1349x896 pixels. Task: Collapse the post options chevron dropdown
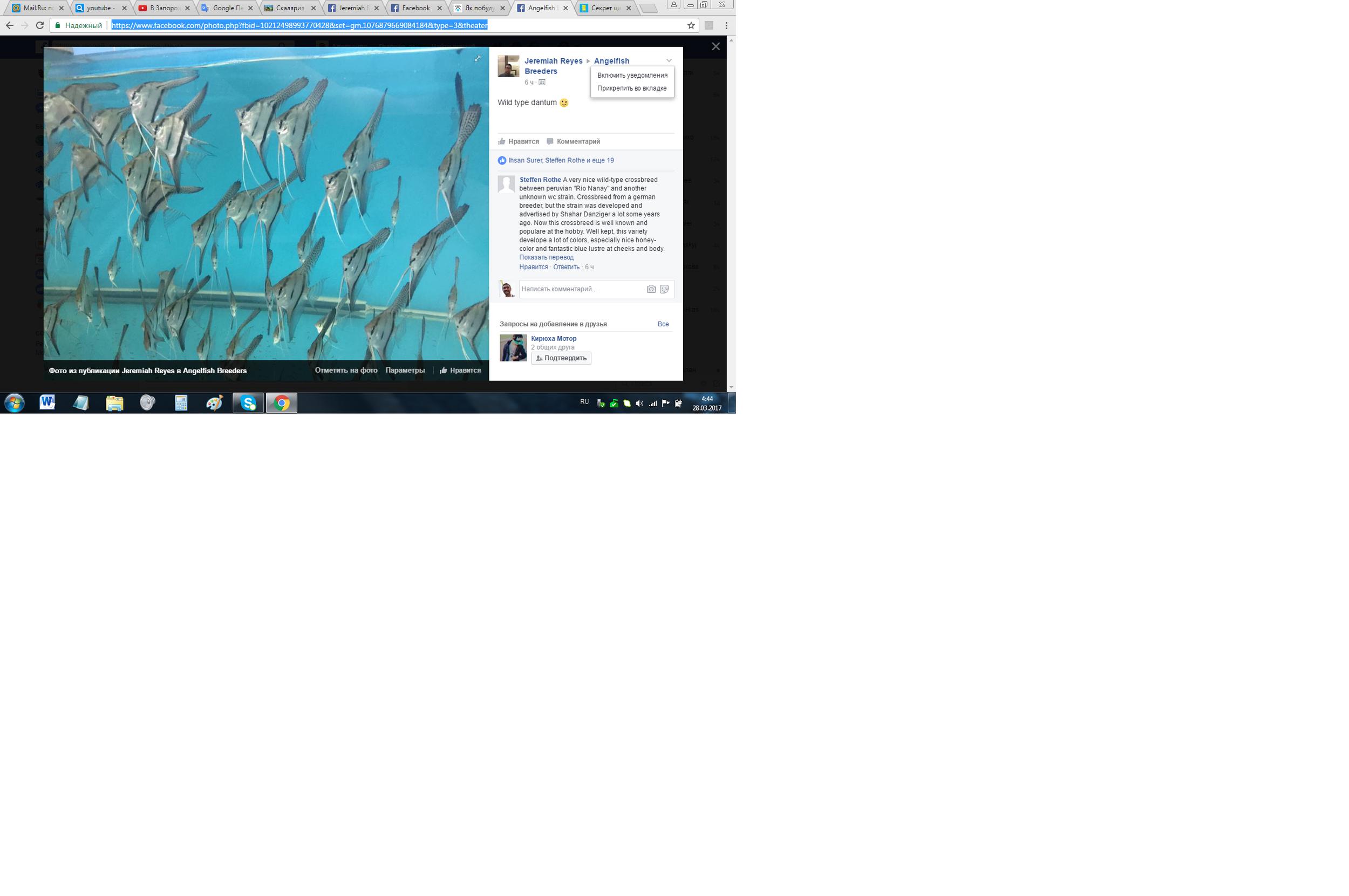point(669,60)
